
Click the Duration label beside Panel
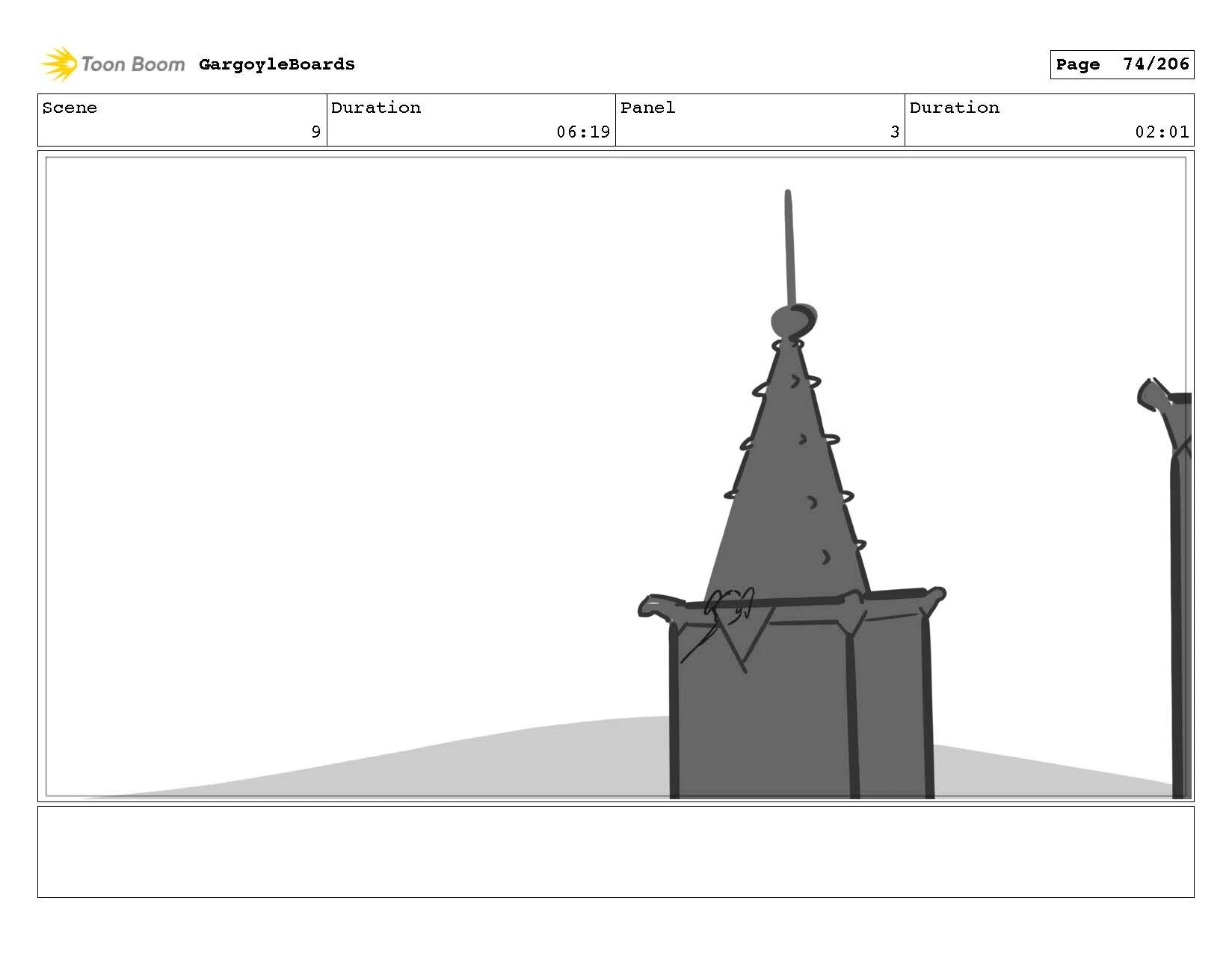[x=955, y=108]
